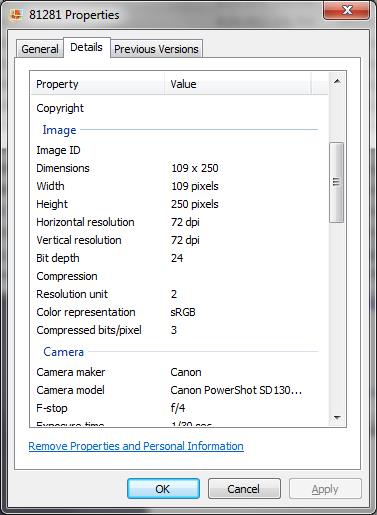Open the Previous Versions tab

(x=156, y=49)
